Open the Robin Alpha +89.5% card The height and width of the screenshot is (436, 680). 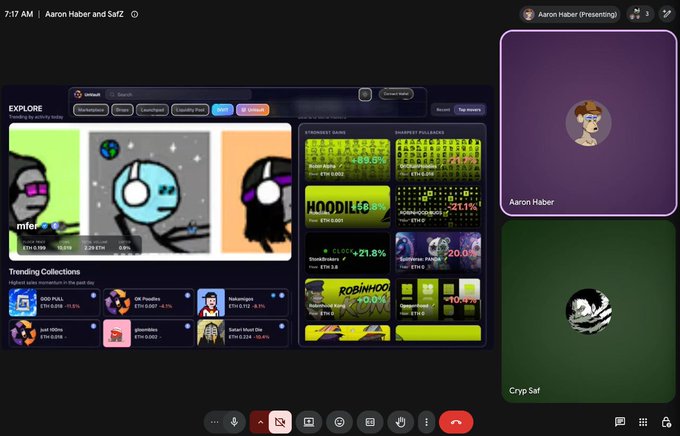(x=347, y=160)
